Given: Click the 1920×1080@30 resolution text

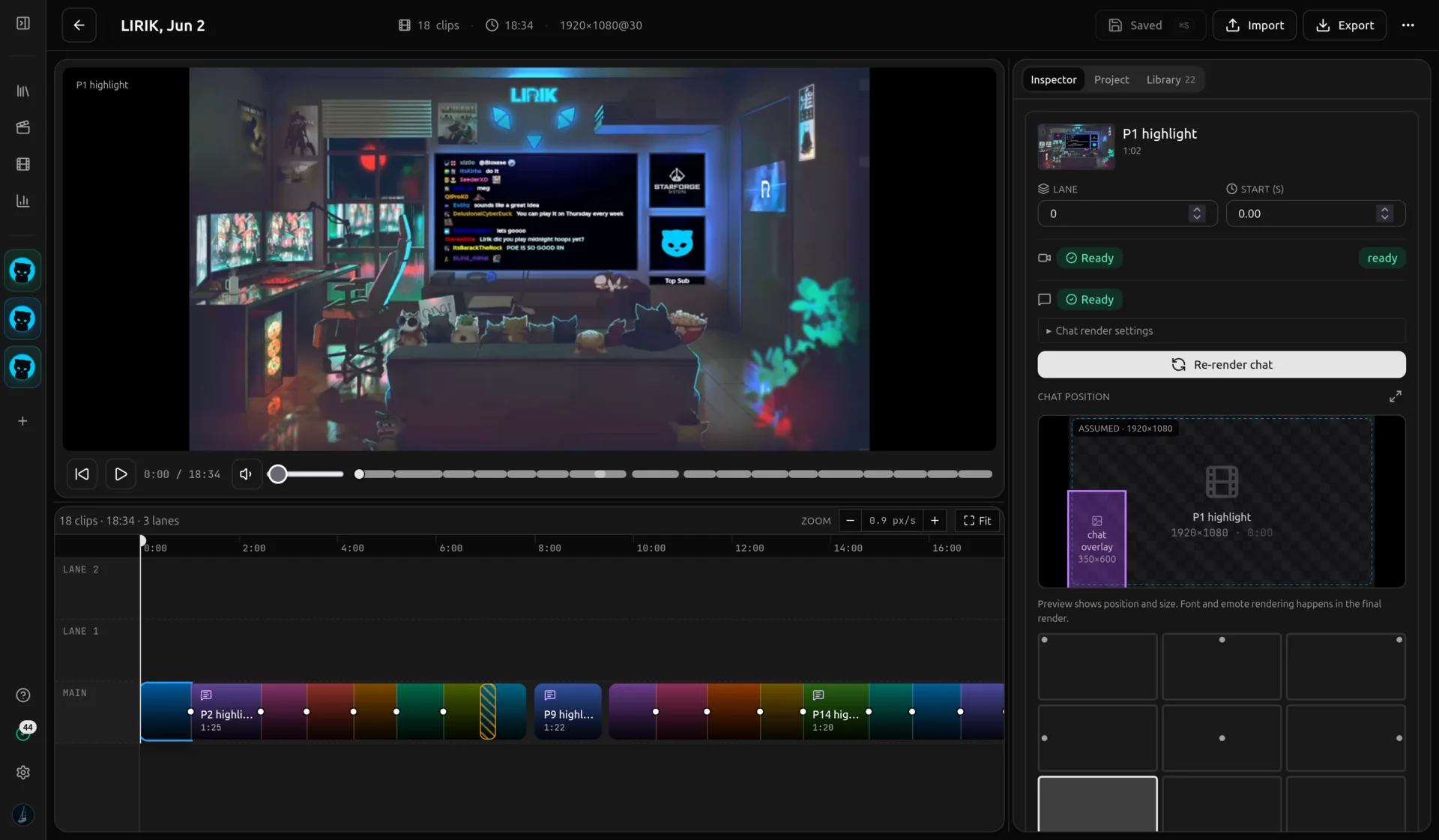Looking at the screenshot, I should point(600,25).
